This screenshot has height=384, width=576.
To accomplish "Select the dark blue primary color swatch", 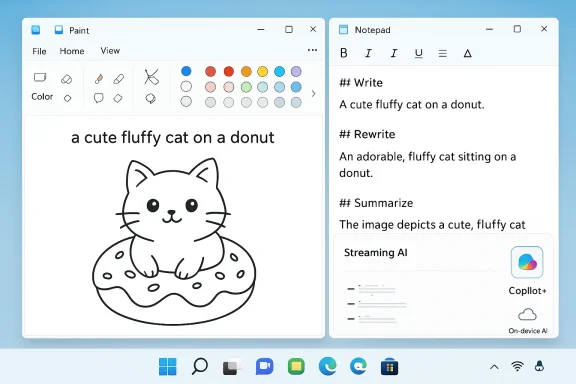I will (x=186, y=71).
